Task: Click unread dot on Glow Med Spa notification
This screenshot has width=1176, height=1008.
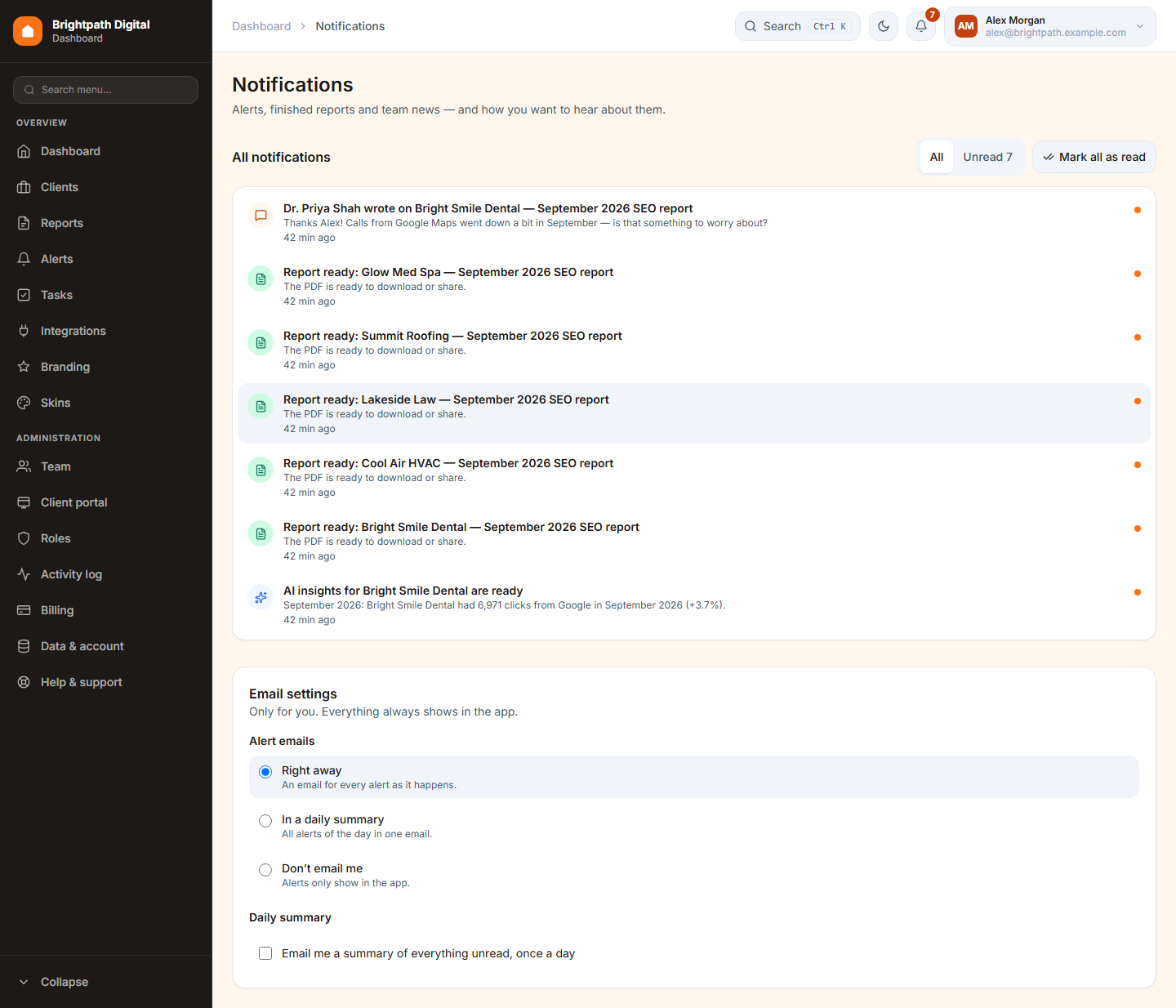Action: (1138, 274)
